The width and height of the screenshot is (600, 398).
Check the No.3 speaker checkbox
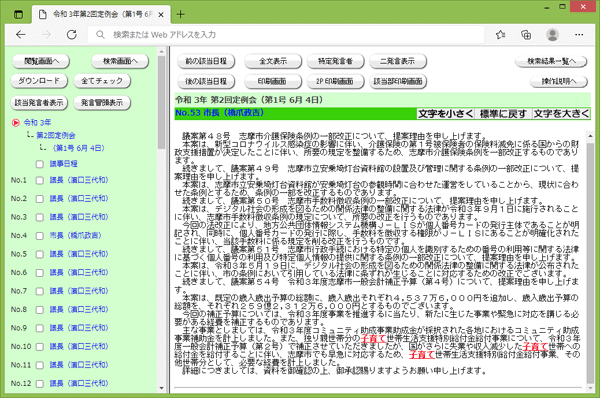coord(39,217)
